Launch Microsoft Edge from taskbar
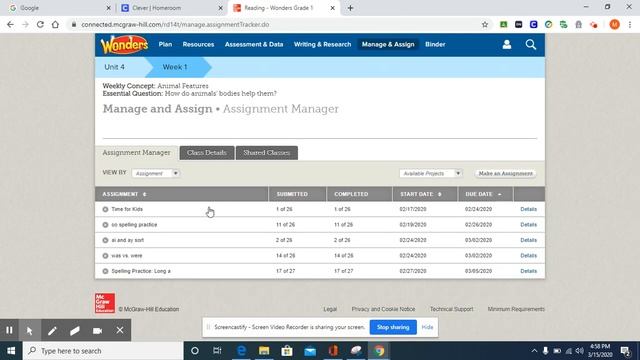 241,351
